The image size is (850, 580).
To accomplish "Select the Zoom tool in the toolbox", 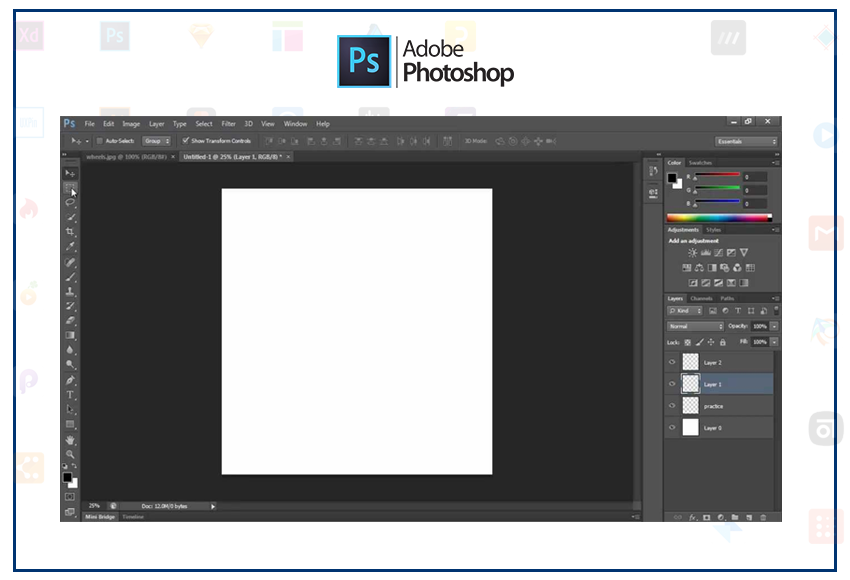I will coord(70,454).
